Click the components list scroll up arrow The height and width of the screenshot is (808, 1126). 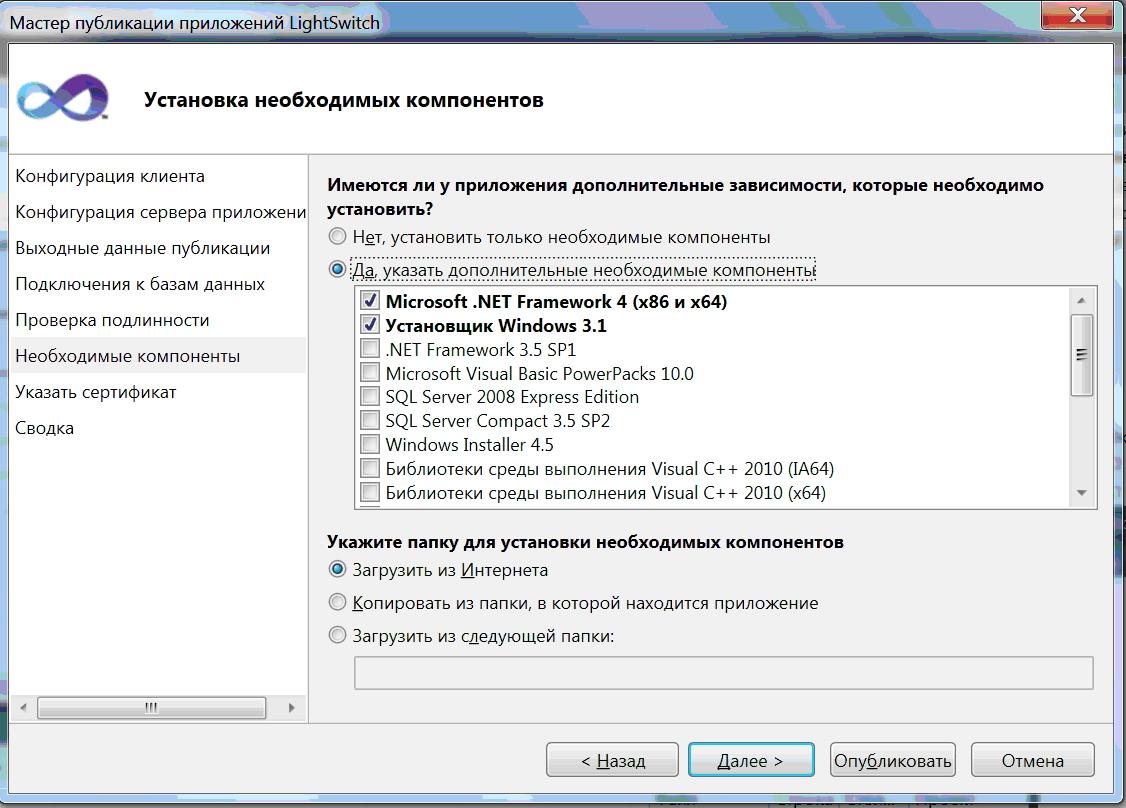(x=1081, y=299)
